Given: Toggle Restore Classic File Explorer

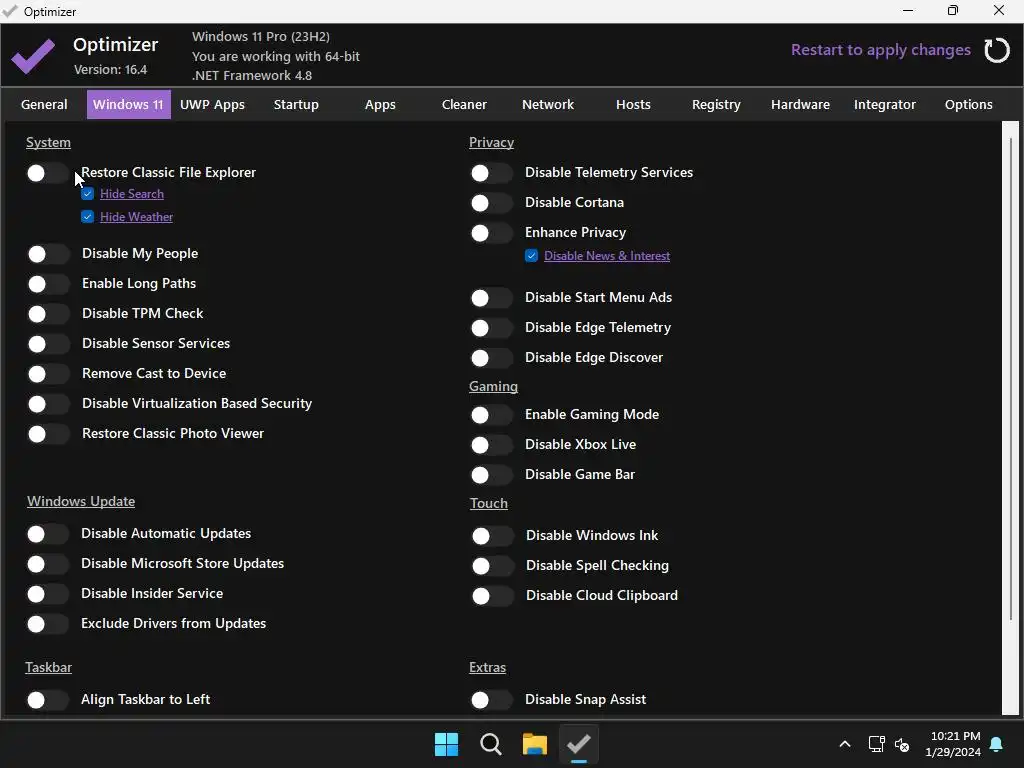Looking at the screenshot, I should tap(47, 173).
